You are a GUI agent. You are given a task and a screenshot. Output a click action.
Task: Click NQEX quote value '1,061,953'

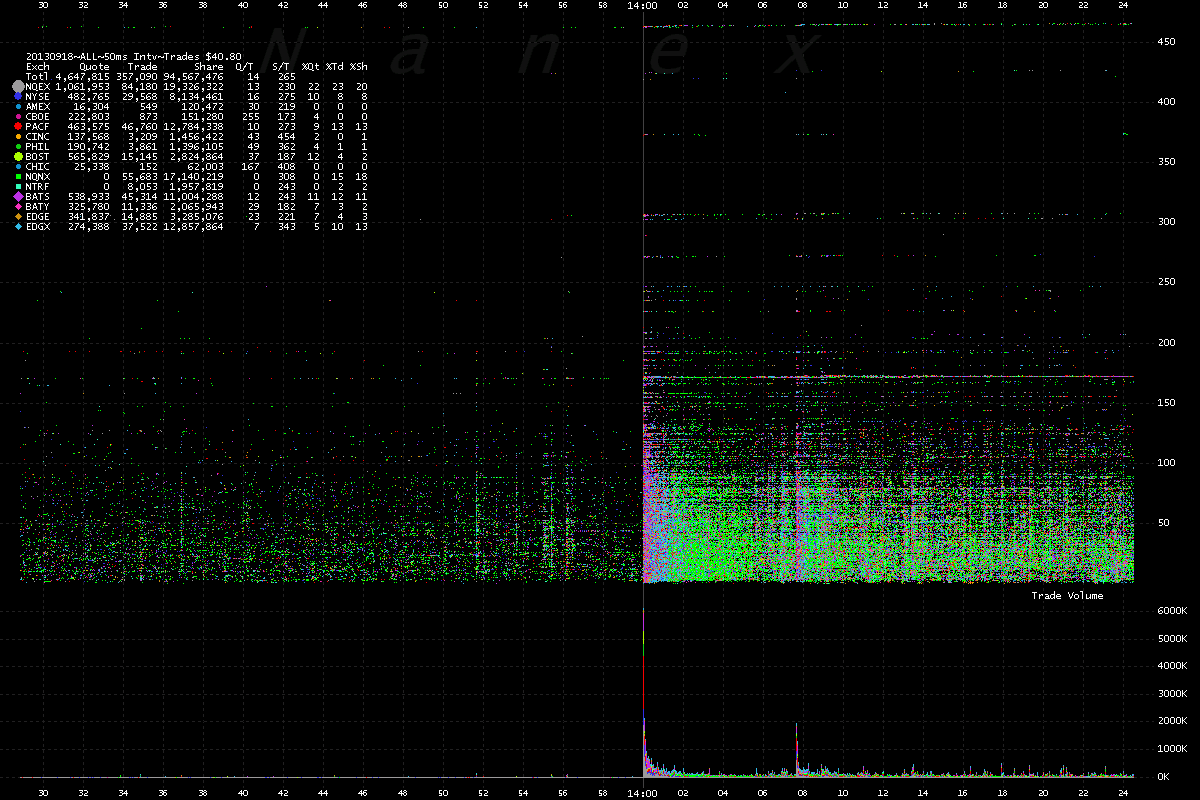click(82, 87)
